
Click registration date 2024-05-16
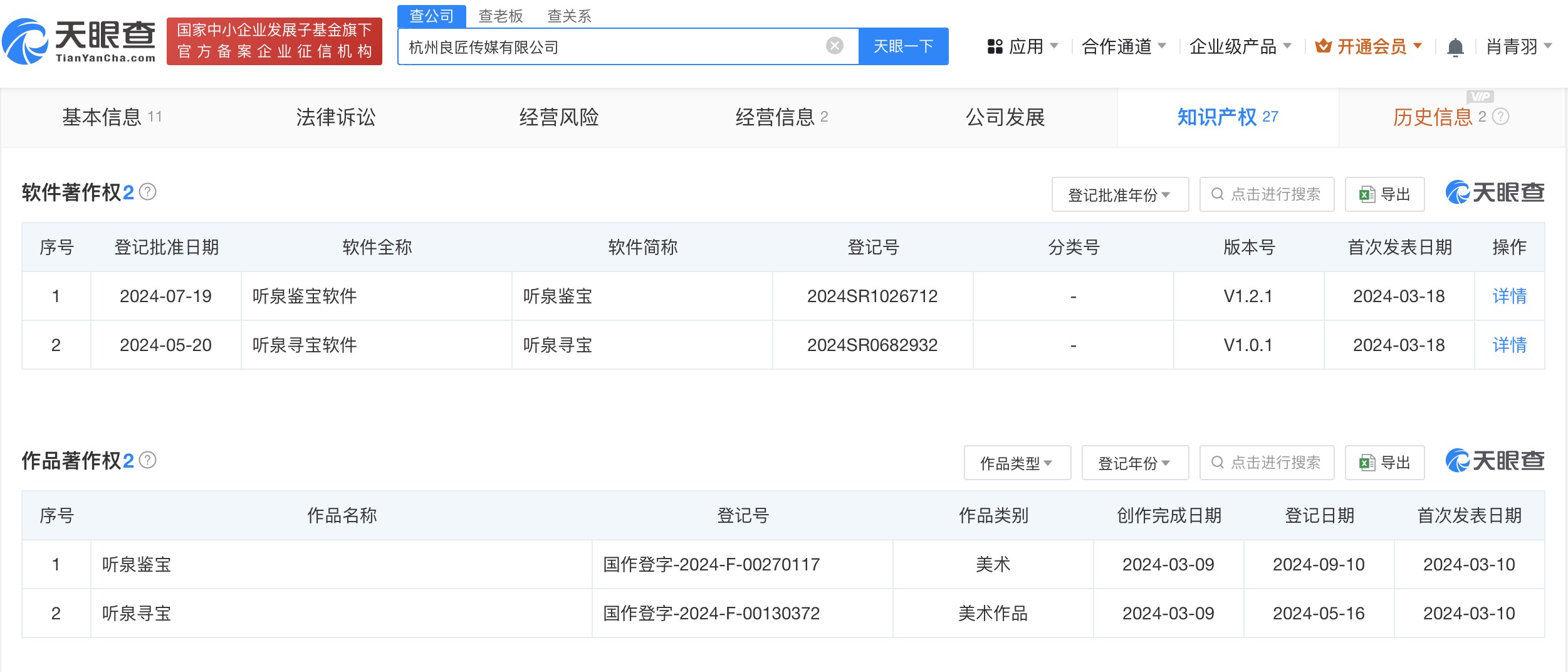coord(1319,613)
